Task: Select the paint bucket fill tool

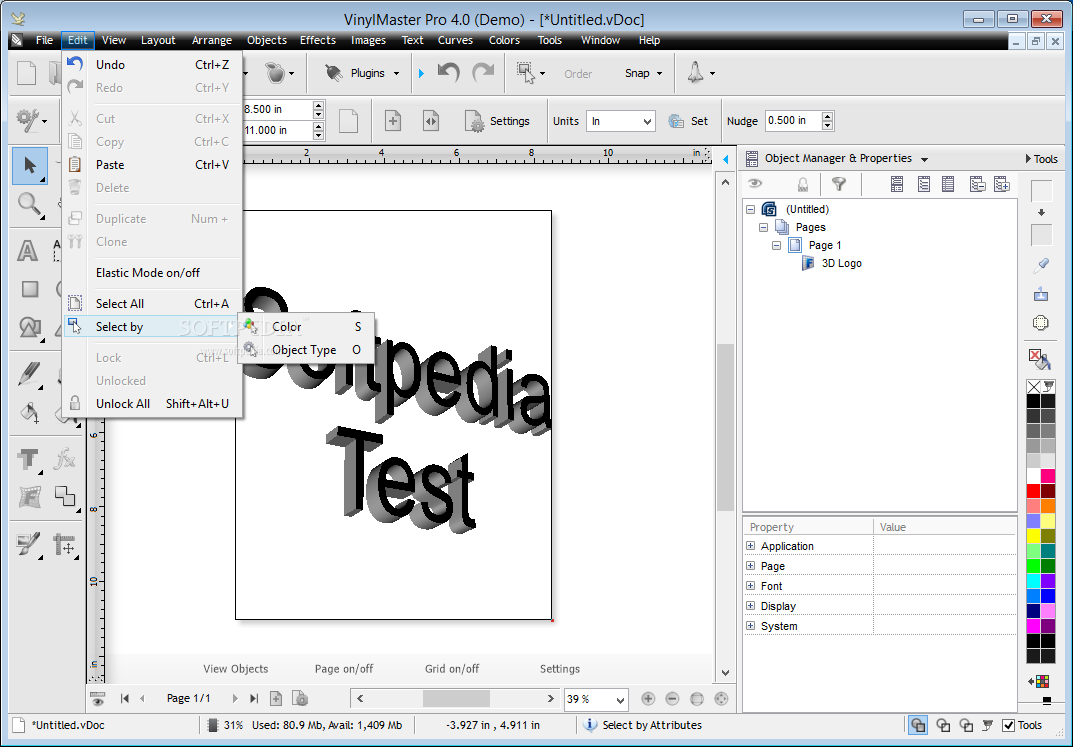Action: (29, 412)
